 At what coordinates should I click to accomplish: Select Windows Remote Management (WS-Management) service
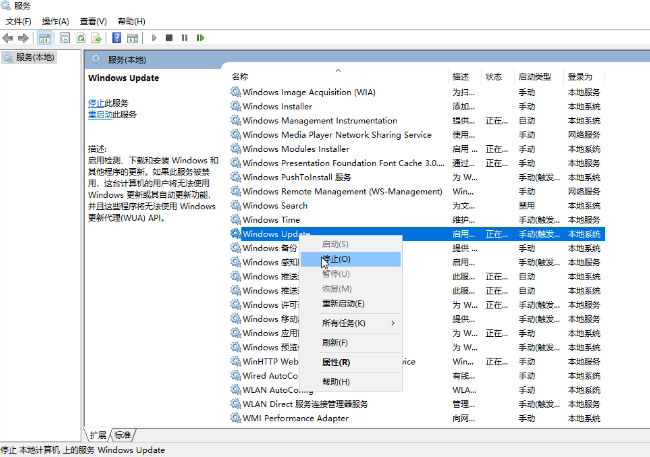(x=417, y=191)
